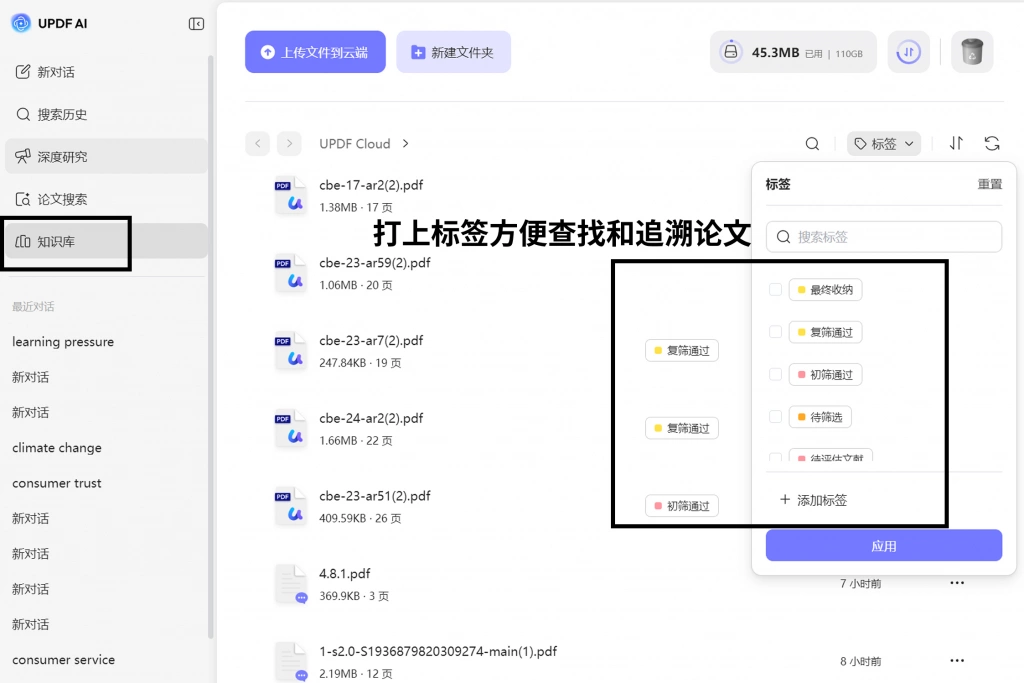
Task: Click the sort order icon
Action: click(956, 144)
